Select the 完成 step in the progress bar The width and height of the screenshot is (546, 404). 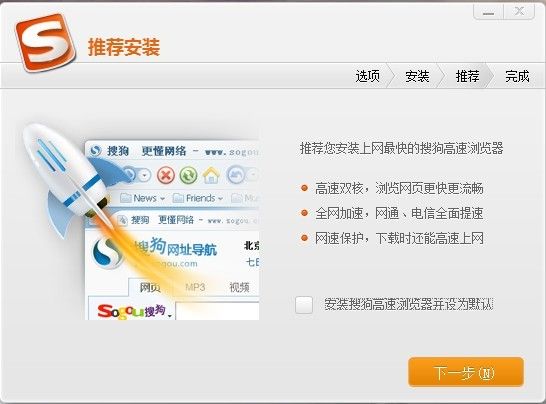click(517, 76)
